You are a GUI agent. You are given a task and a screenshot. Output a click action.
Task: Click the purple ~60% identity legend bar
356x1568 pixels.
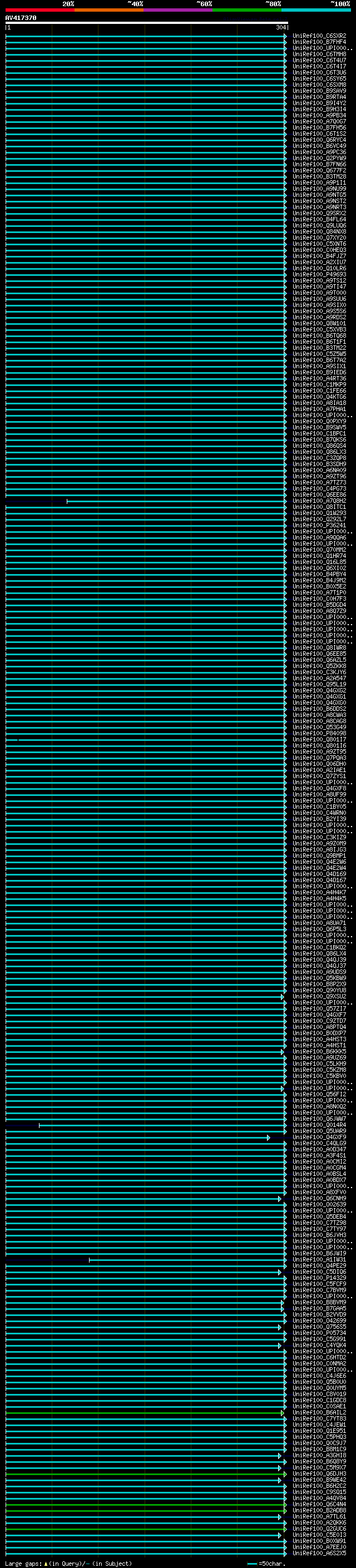point(179,10)
